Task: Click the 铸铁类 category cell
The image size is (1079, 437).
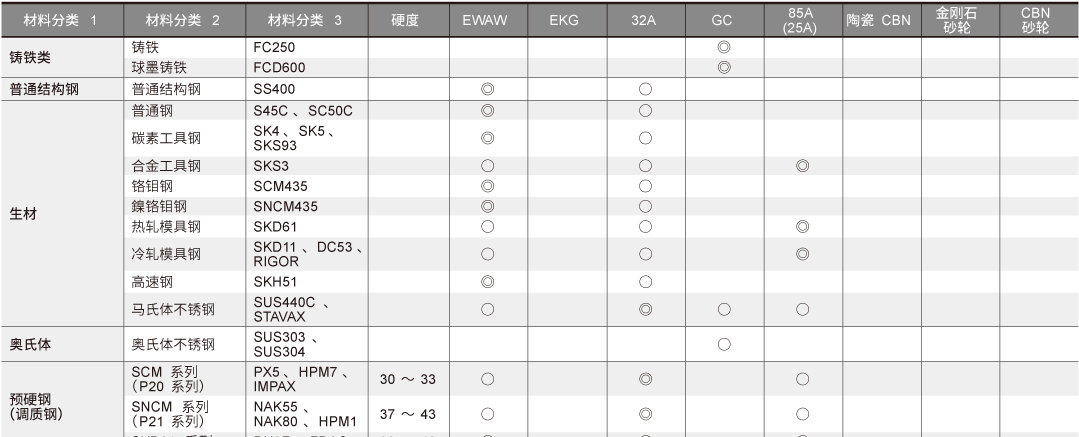Action: click(62, 58)
